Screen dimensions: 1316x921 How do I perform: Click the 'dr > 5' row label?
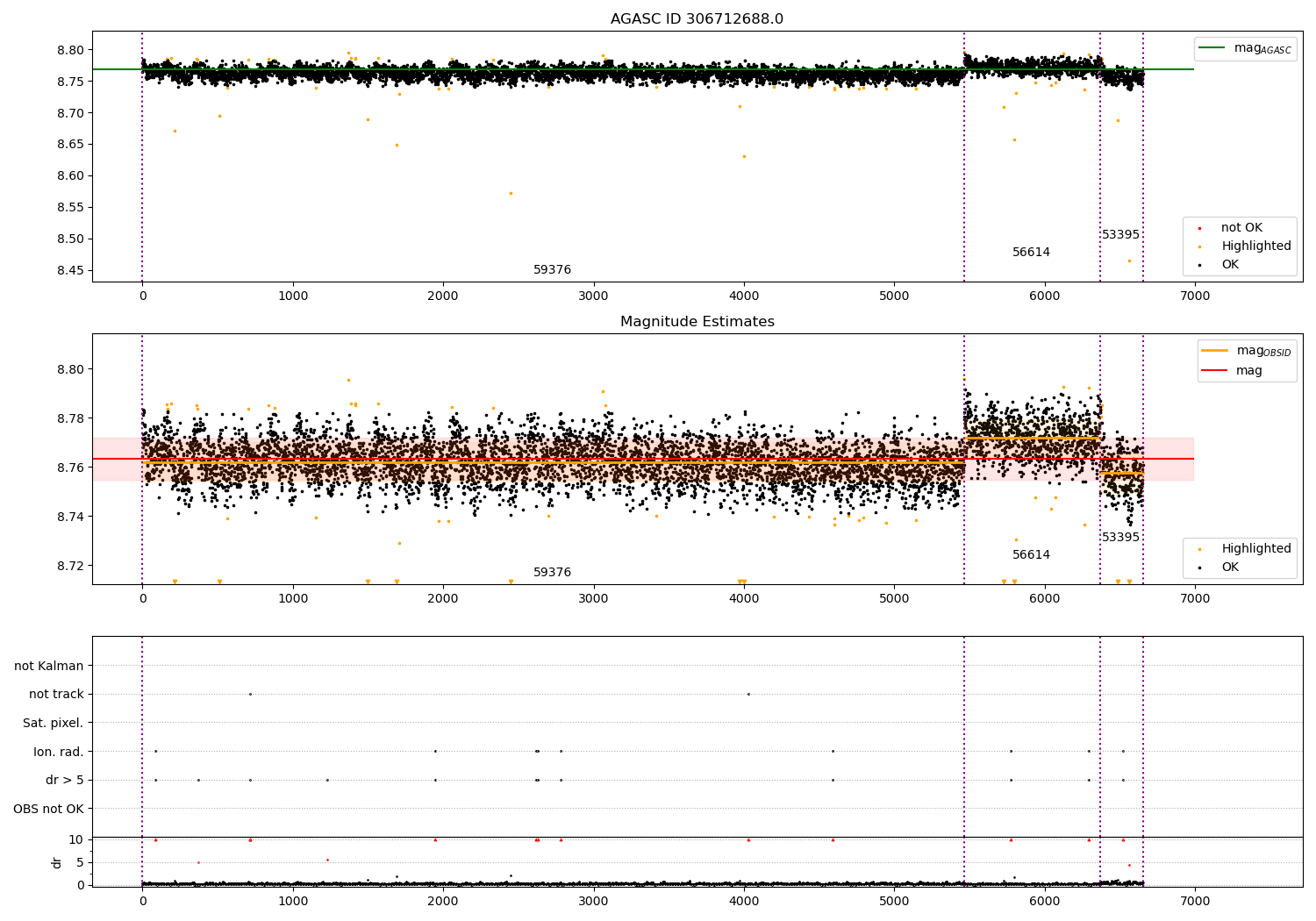[65, 781]
